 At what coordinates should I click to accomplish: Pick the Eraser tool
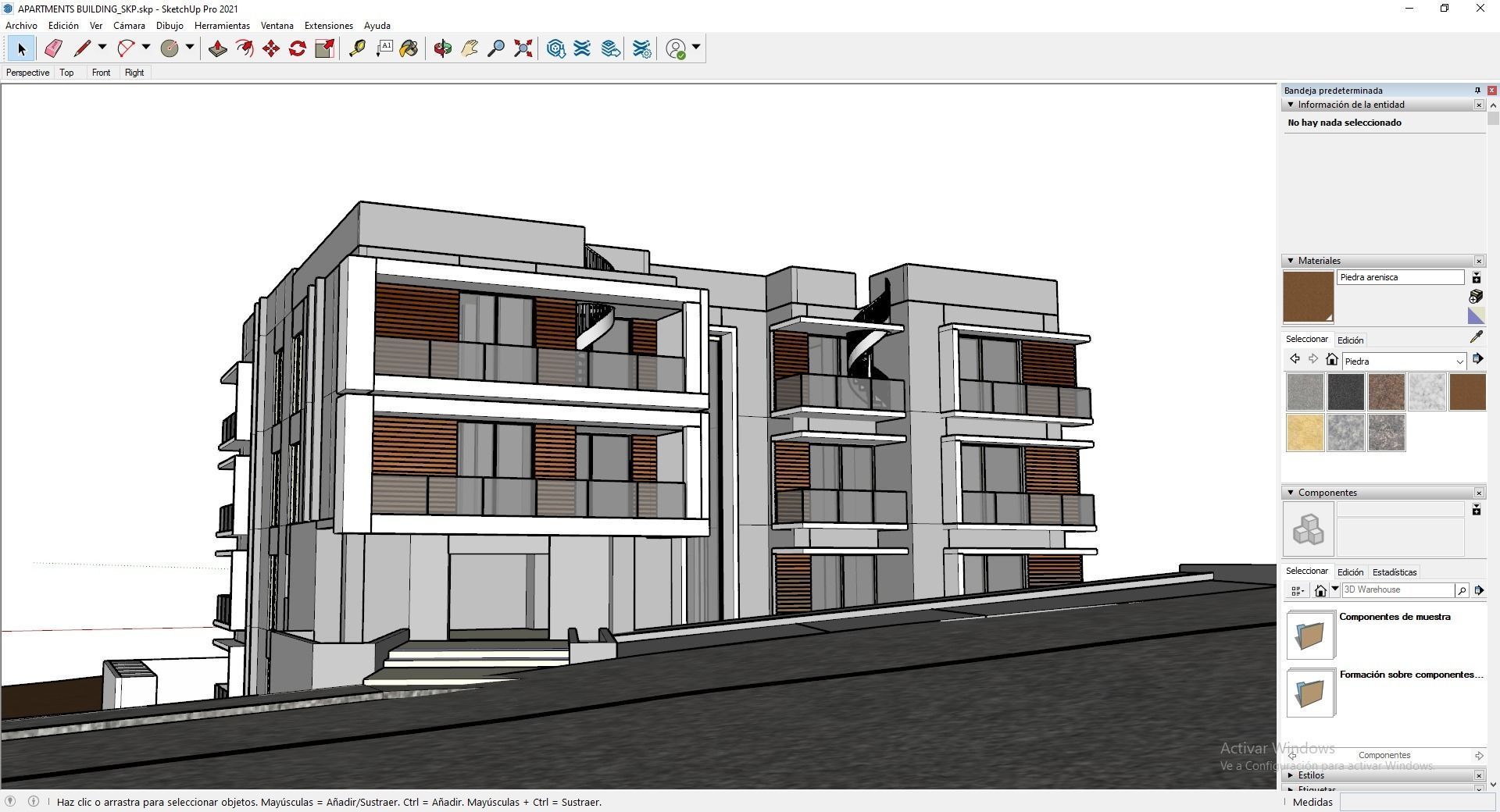(53, 48)
